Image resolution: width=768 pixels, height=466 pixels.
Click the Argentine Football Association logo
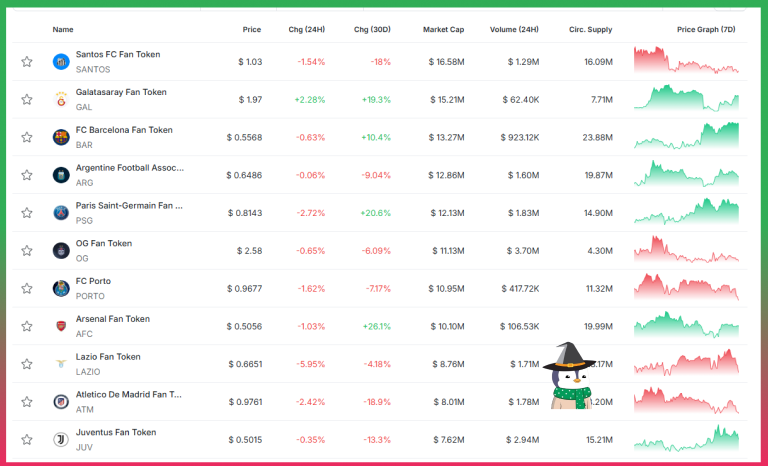(x=61, y=175)
